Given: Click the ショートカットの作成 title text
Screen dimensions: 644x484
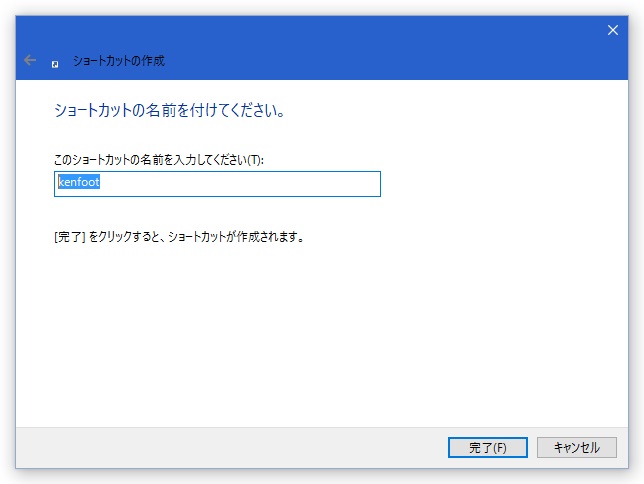Looking at the screenshot, I should (119, 61).
